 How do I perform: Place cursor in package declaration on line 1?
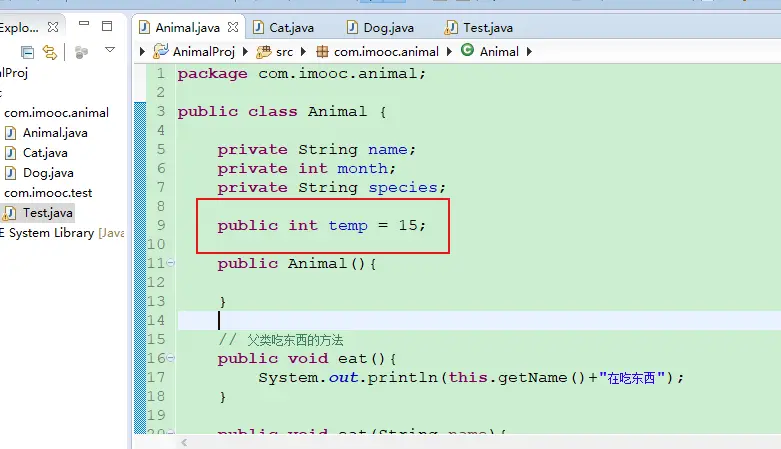tap(301, 74)
